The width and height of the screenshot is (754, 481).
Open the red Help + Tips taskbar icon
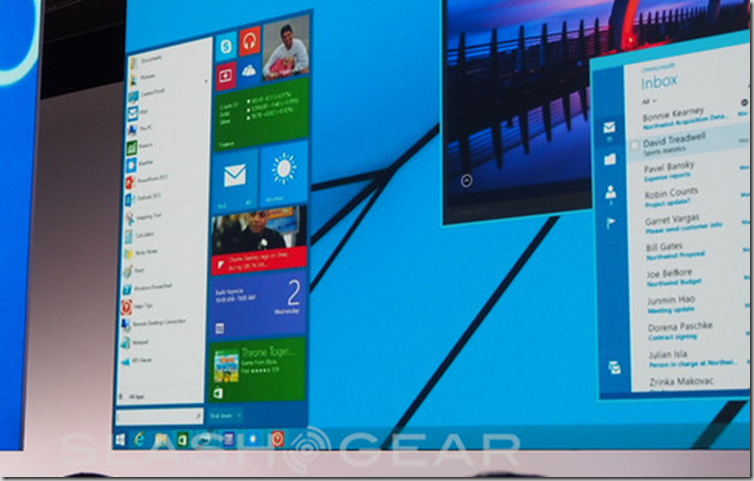tap(277, 439)
